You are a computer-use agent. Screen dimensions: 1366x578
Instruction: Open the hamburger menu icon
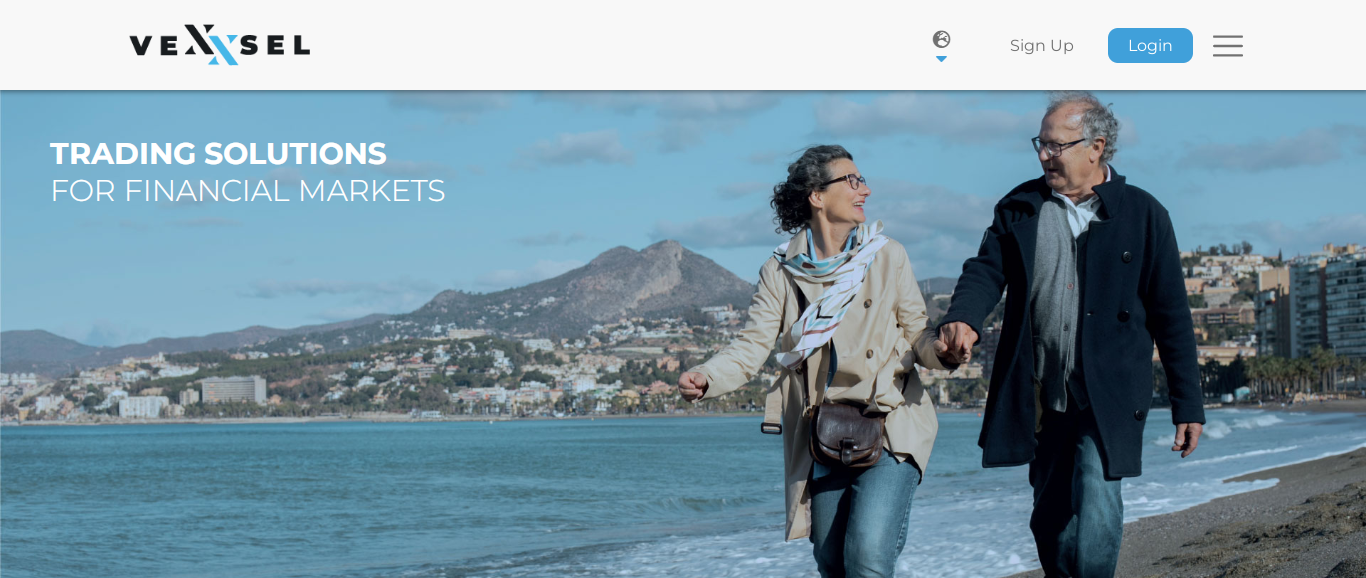(x=1227, y=46)
